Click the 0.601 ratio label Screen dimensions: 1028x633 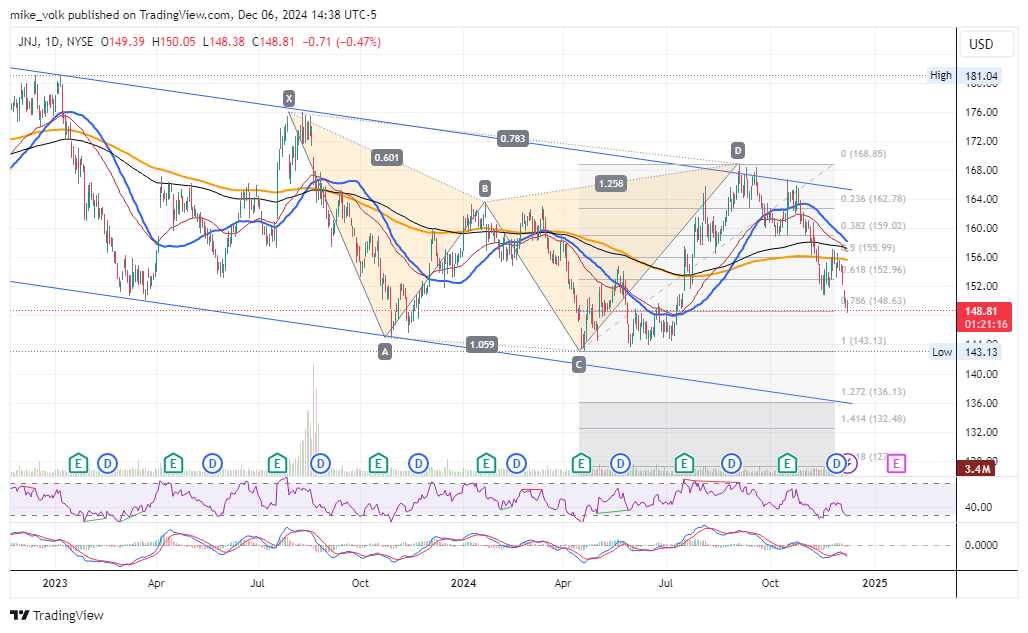coord(386,157)
